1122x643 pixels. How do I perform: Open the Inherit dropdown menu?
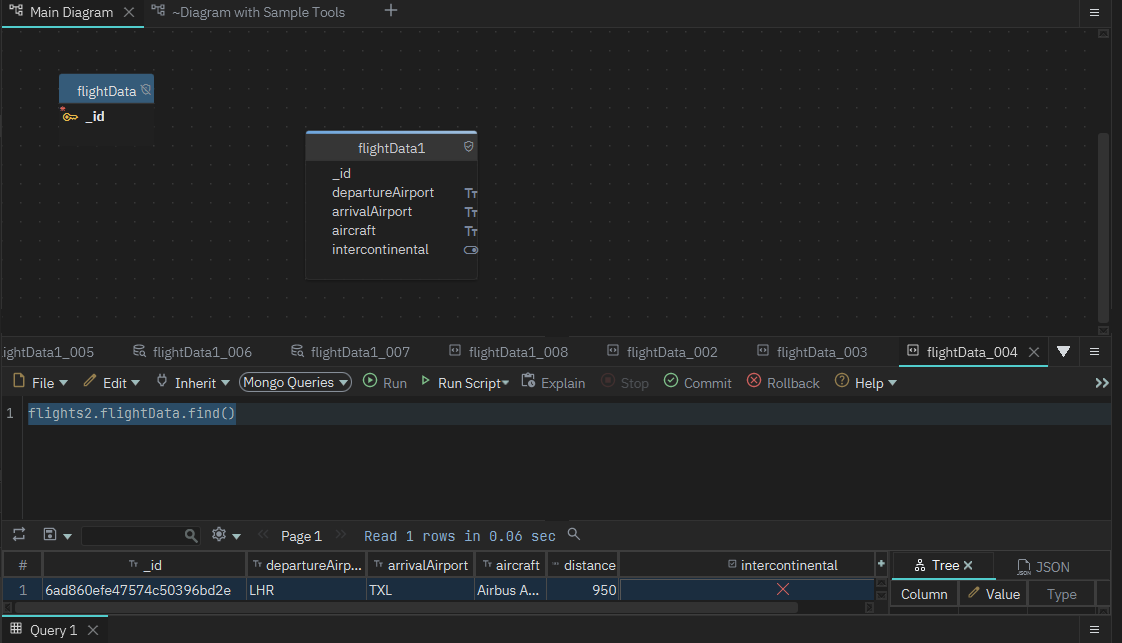[x=193, y=383]
